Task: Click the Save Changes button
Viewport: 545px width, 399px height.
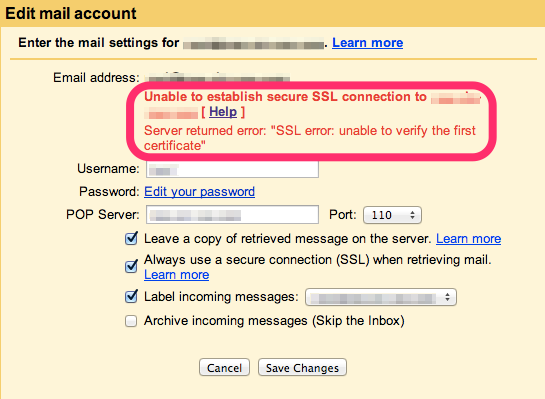Action: (302, 367)
